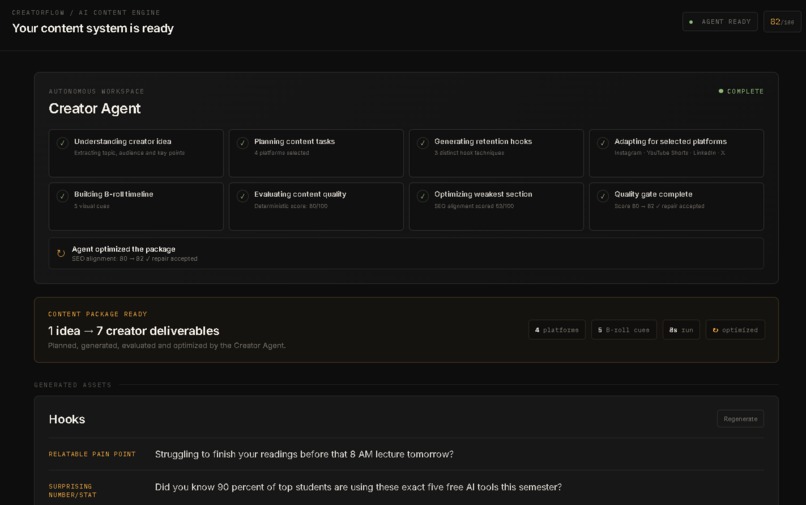
Task: Click Deterministic score: 80/100 subtitle
Action: [291, 206]
